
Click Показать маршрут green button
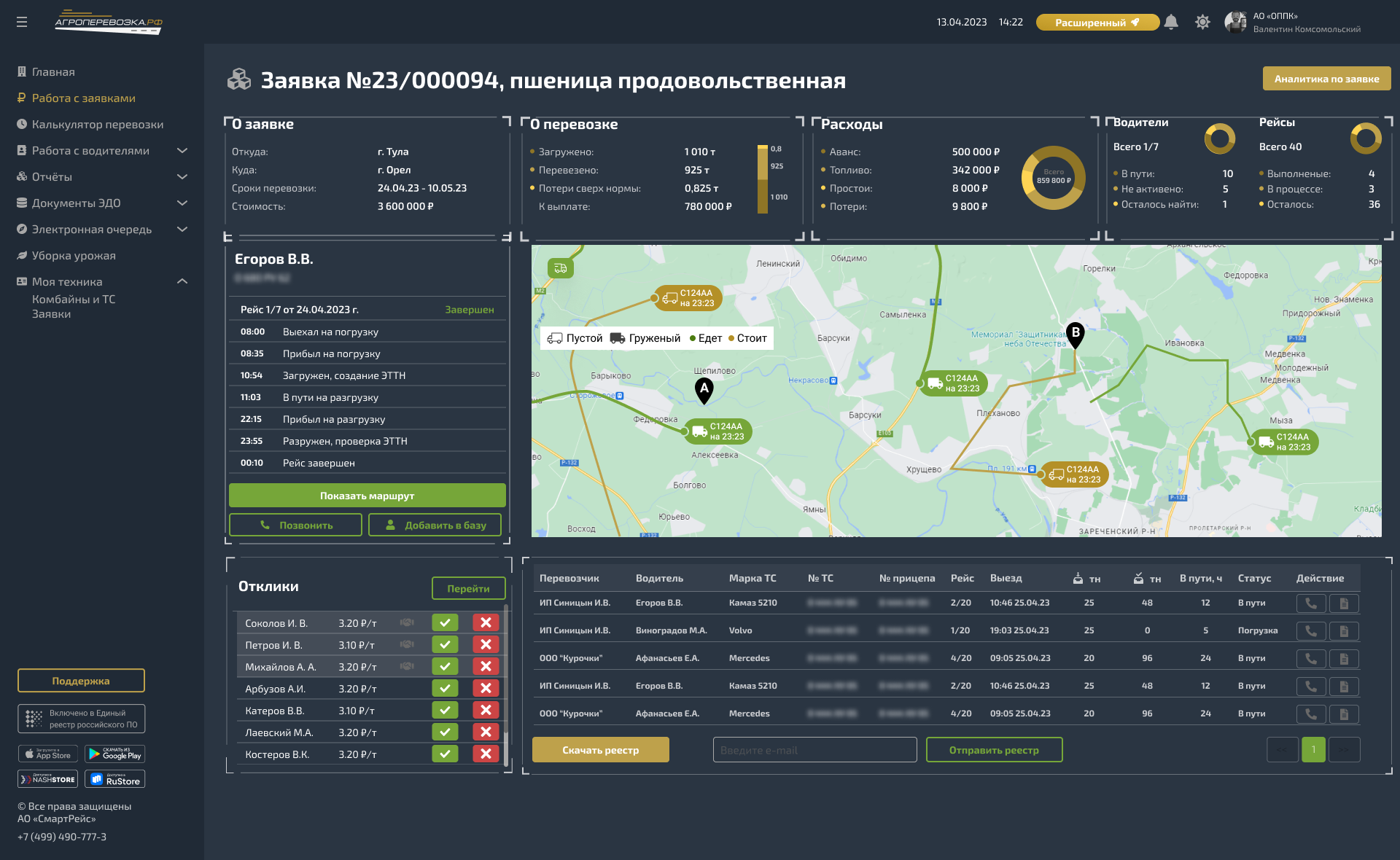tap(367, 496)
